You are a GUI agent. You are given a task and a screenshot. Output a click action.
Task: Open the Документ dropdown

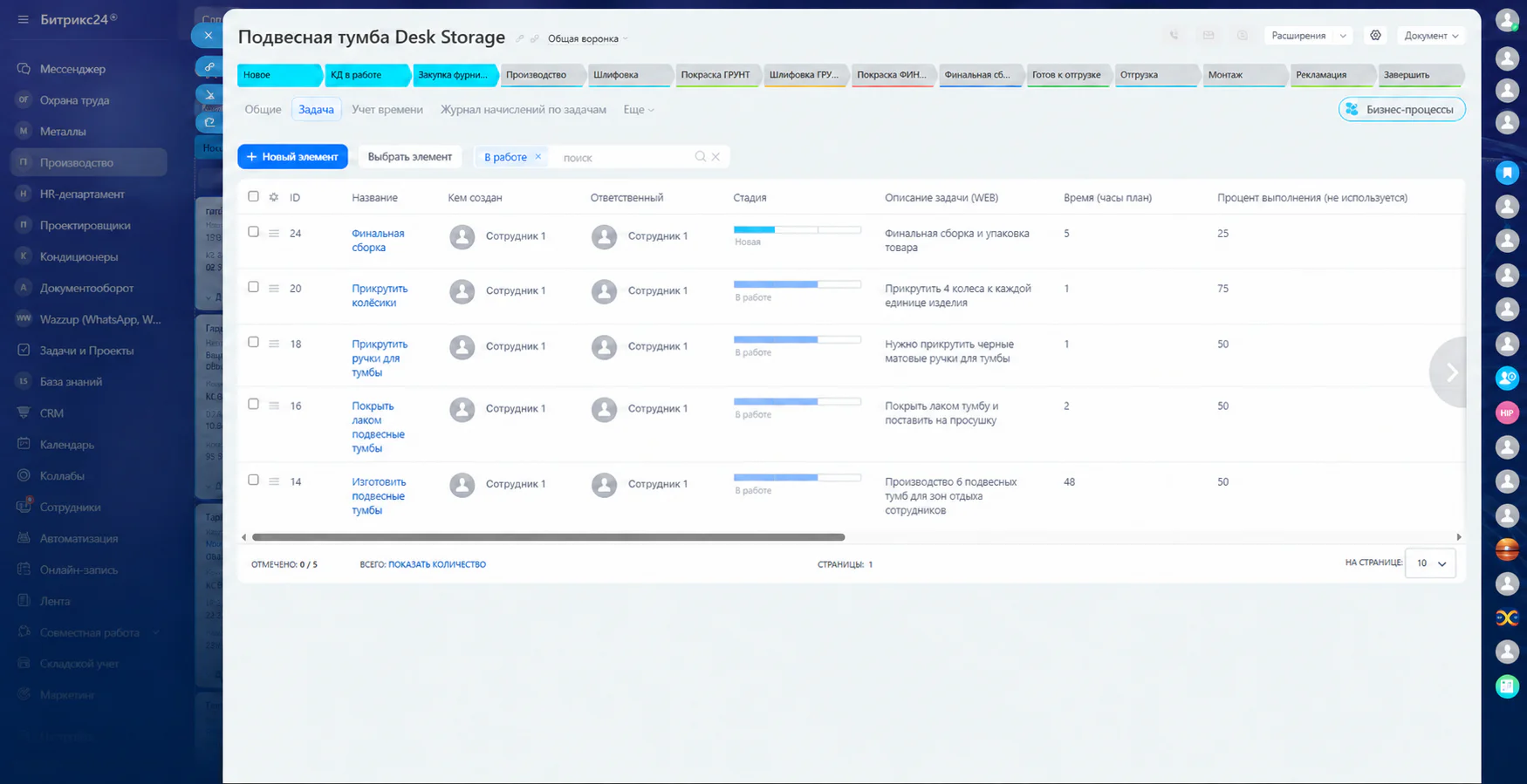coord(1431,36)
